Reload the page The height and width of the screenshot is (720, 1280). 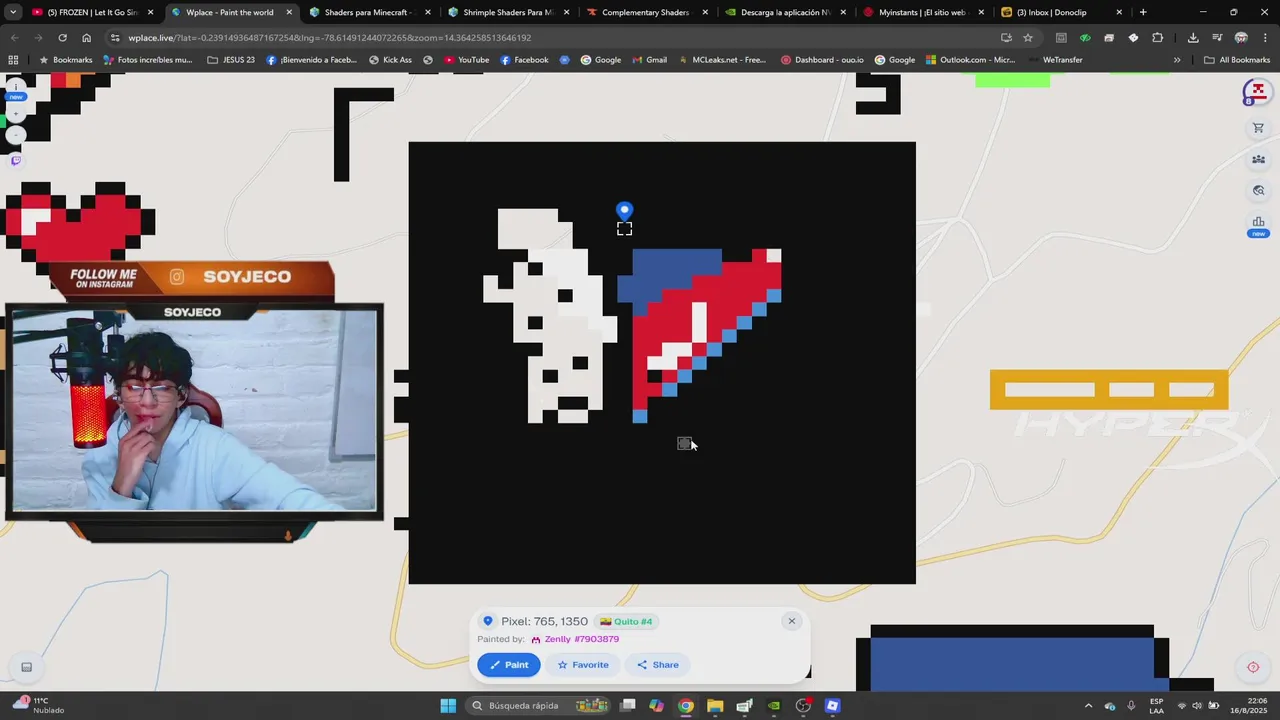click(x=62, y=38)
